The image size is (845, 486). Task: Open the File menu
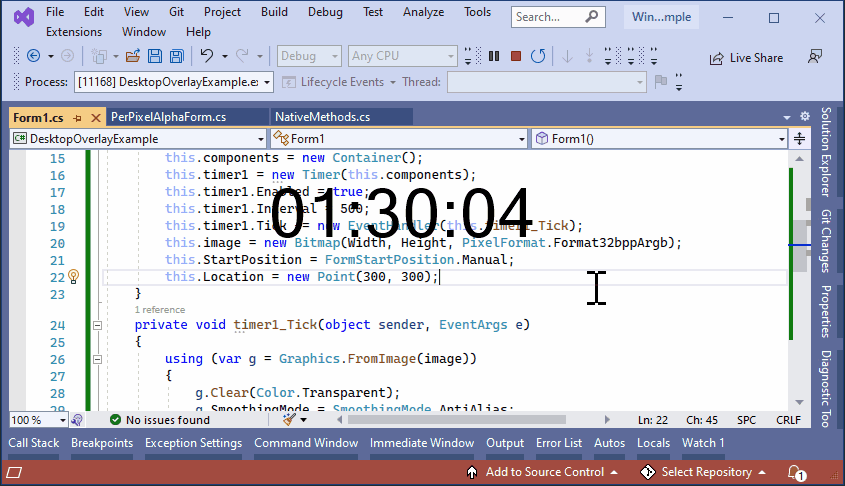tap(55, 12)
